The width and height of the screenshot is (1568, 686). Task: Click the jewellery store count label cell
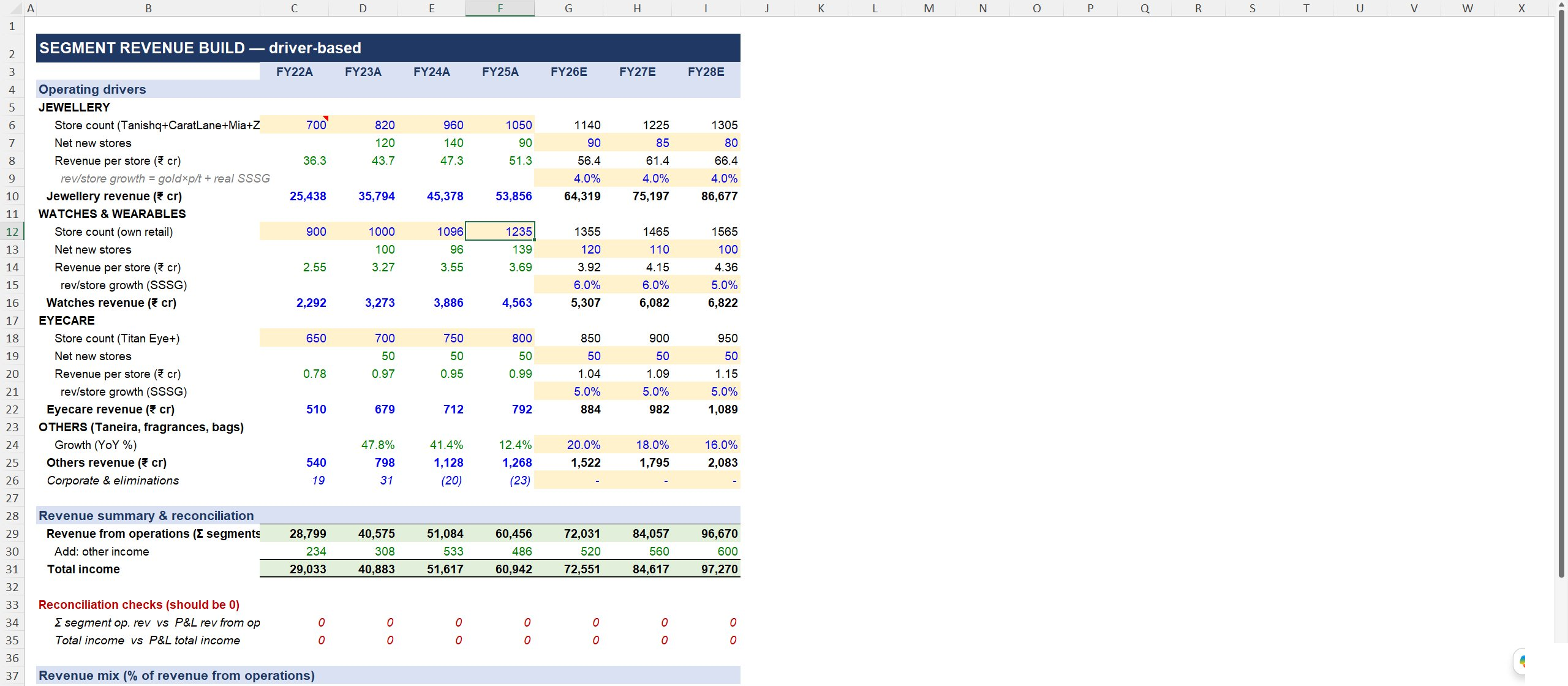pos(148,125)
